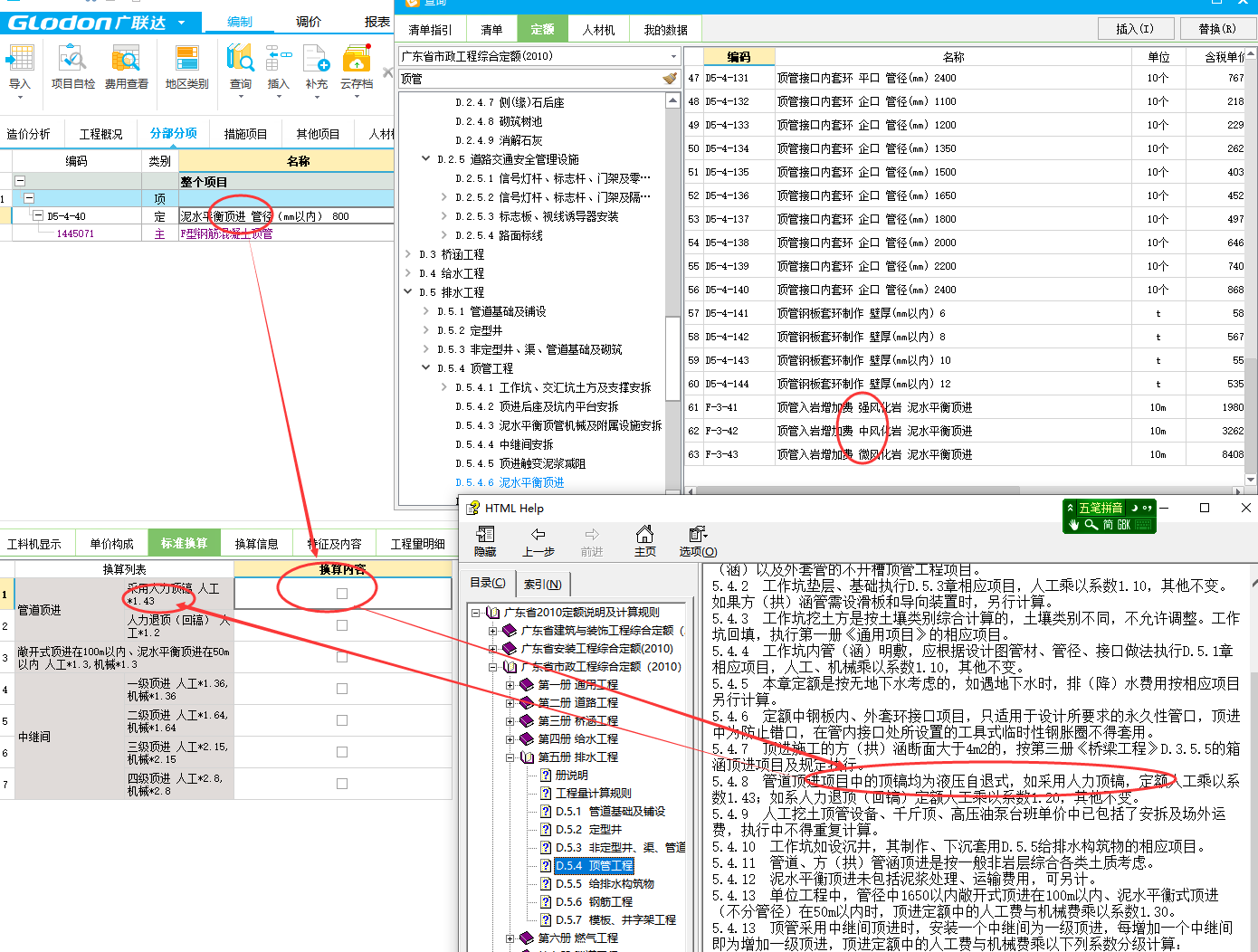Click the help content vertical scrollbar

(1253, 758)
